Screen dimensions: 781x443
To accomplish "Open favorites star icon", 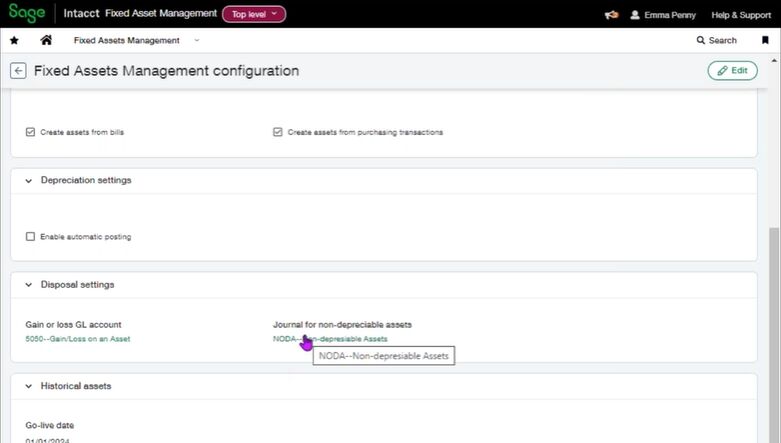I will (14, 40).
